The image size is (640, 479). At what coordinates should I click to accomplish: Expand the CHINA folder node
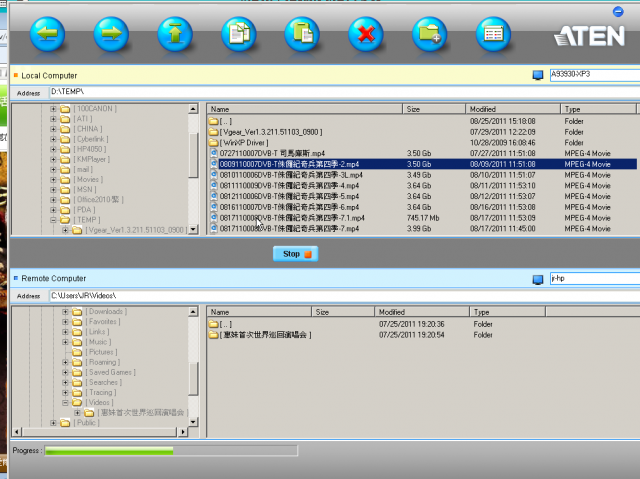click(x=53, y=129)
